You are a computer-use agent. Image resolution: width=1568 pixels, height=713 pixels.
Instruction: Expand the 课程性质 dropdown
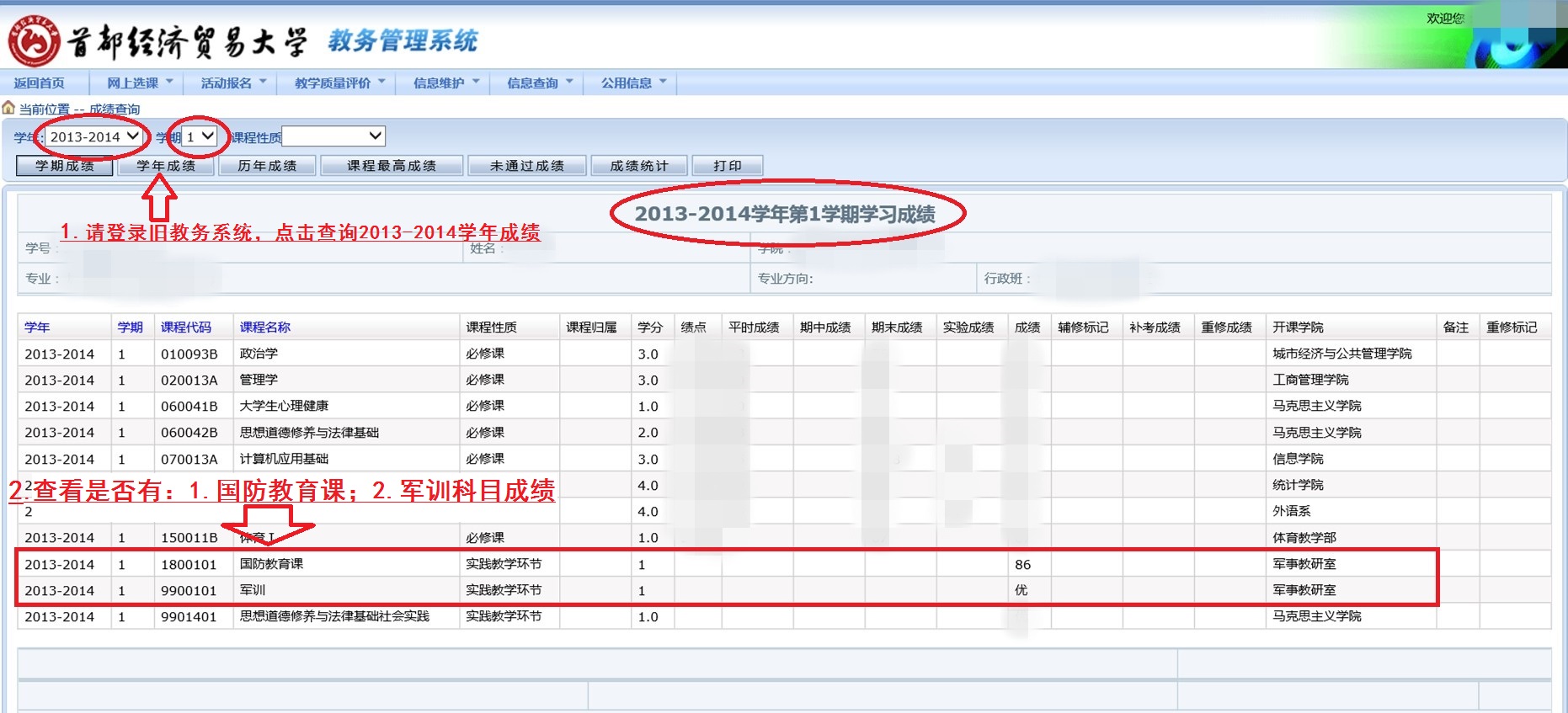tap(333, 136)
